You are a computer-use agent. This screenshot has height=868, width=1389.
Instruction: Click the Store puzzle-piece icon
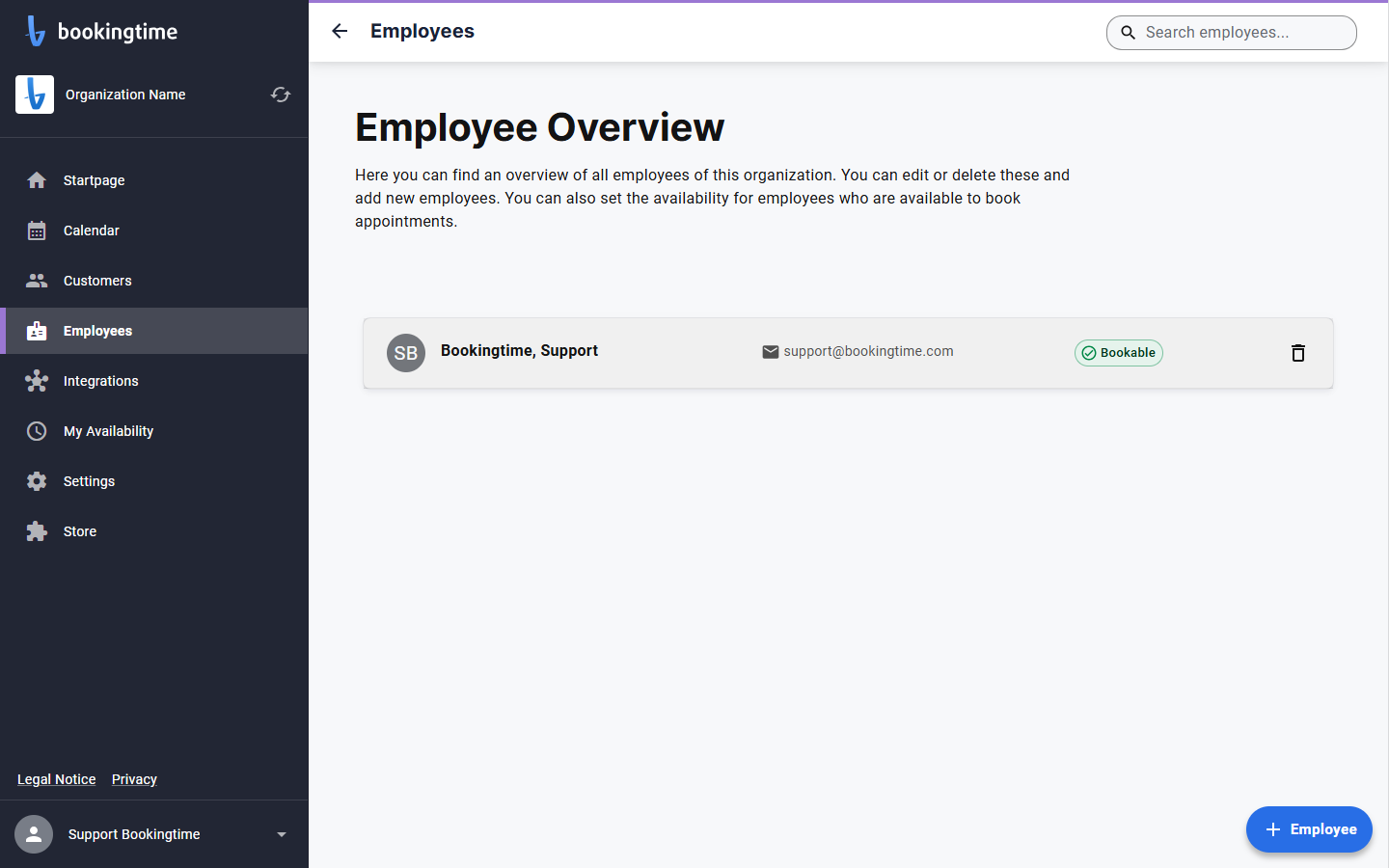tap(37, 531)
